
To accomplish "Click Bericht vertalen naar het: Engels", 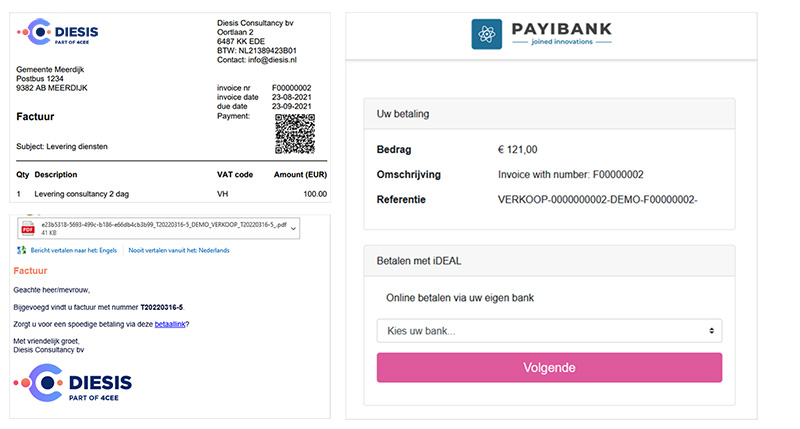I will pyautogui.click(x=73, y=250).
